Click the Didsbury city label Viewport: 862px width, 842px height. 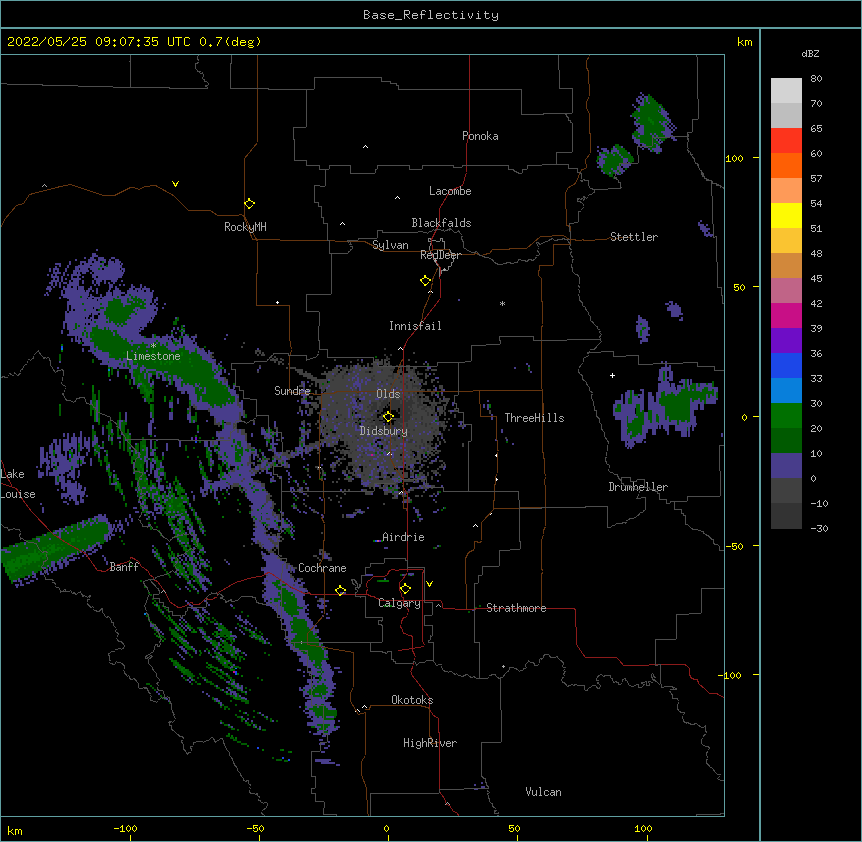(x=384, y=431)
